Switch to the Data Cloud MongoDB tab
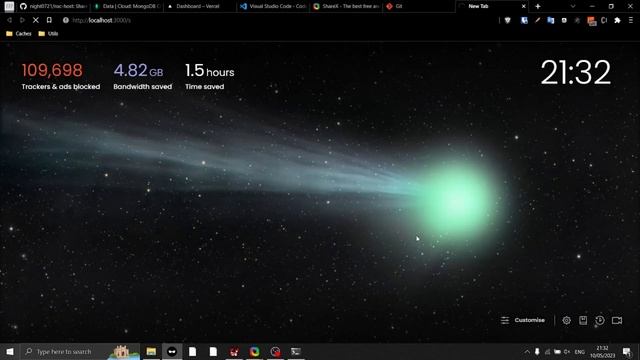 tap(127, 6)
